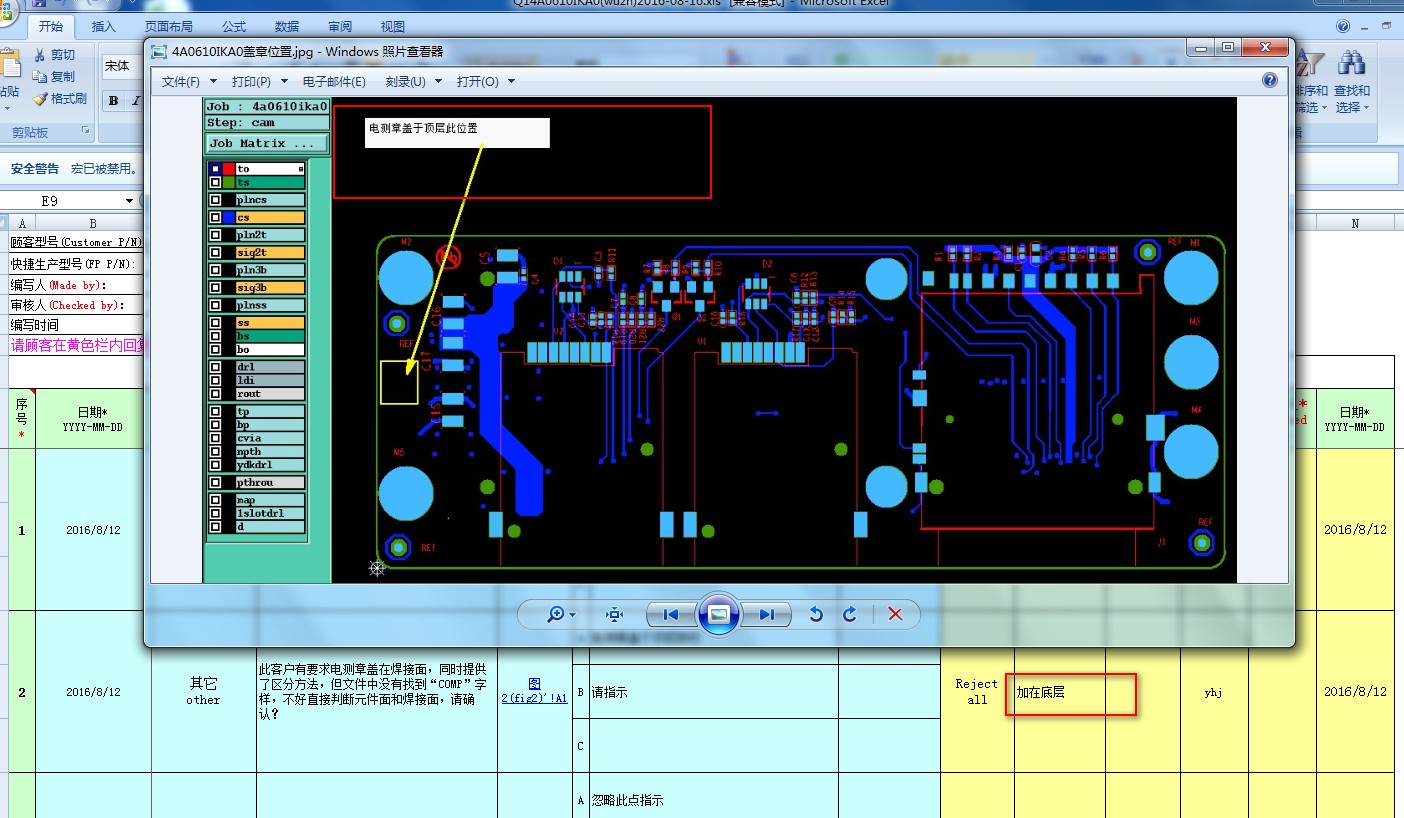Open the 文件(F) menu in the photo viewer
Image resolution: width=1404 pixels, height=818 pixels.
click(181, 81)
